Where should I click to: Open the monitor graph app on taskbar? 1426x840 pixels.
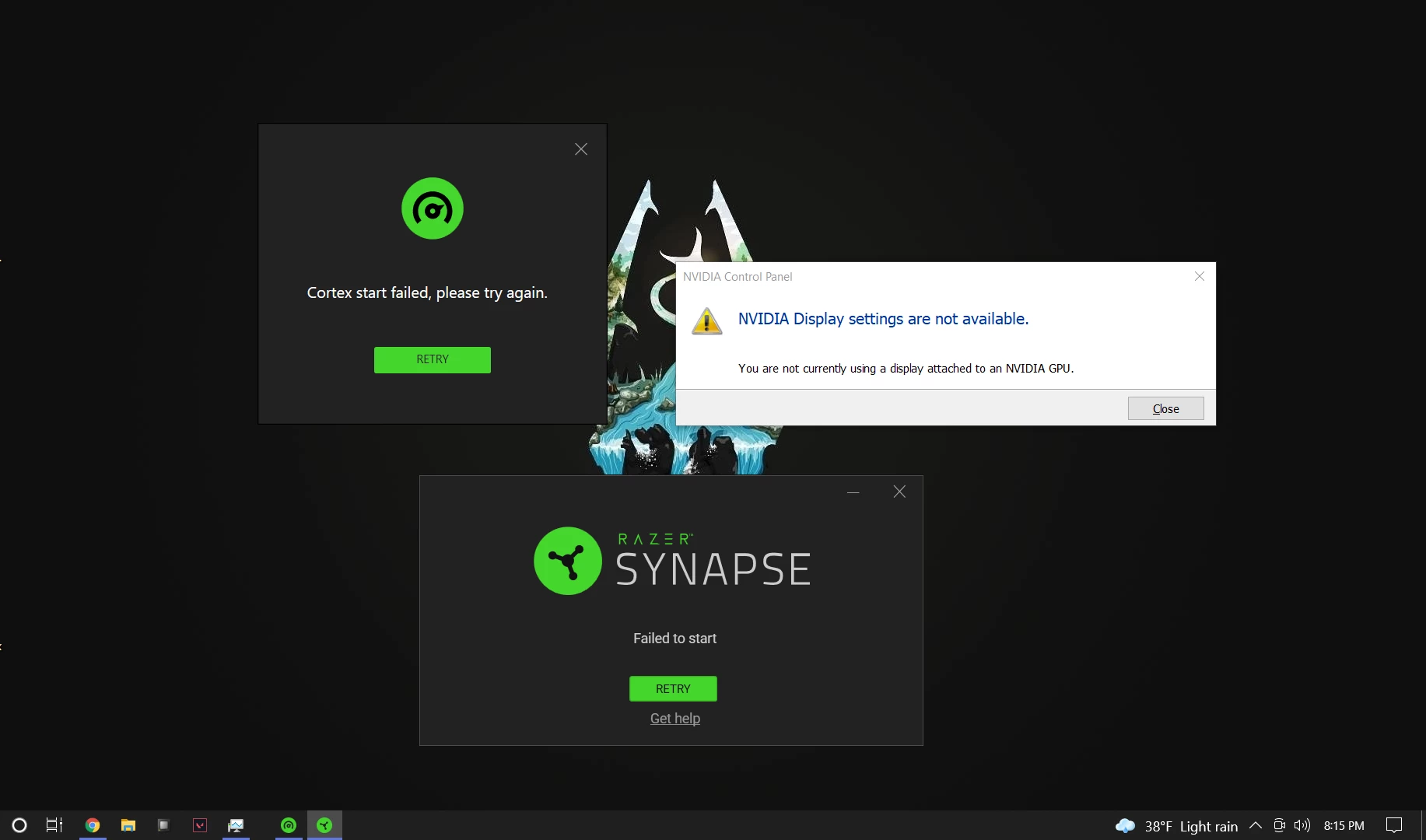click(x=236, y=825)
